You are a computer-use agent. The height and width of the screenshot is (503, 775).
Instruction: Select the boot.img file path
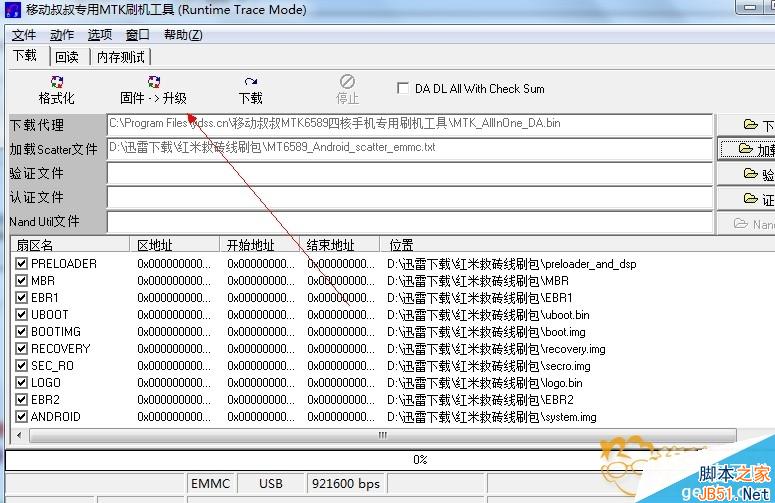[x=486, y=332]
